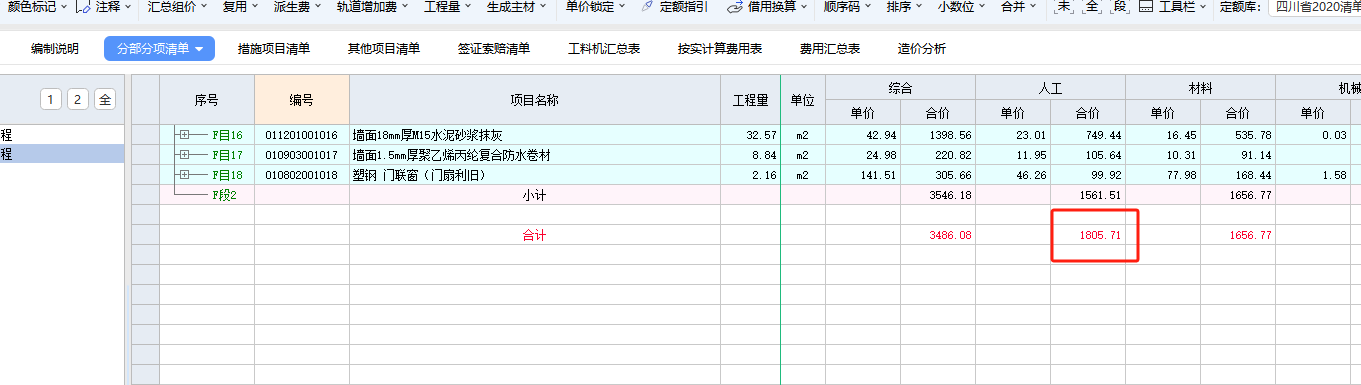1361x385 pixels.
Task: Show outline level 1 button
Action: click(x=51, y=99)
